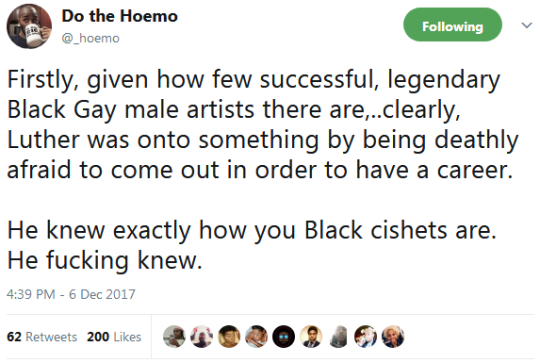Open seventh liker avatar with gray blurry photo
This screenshot has height=363, width=540.
click(339, 336)
